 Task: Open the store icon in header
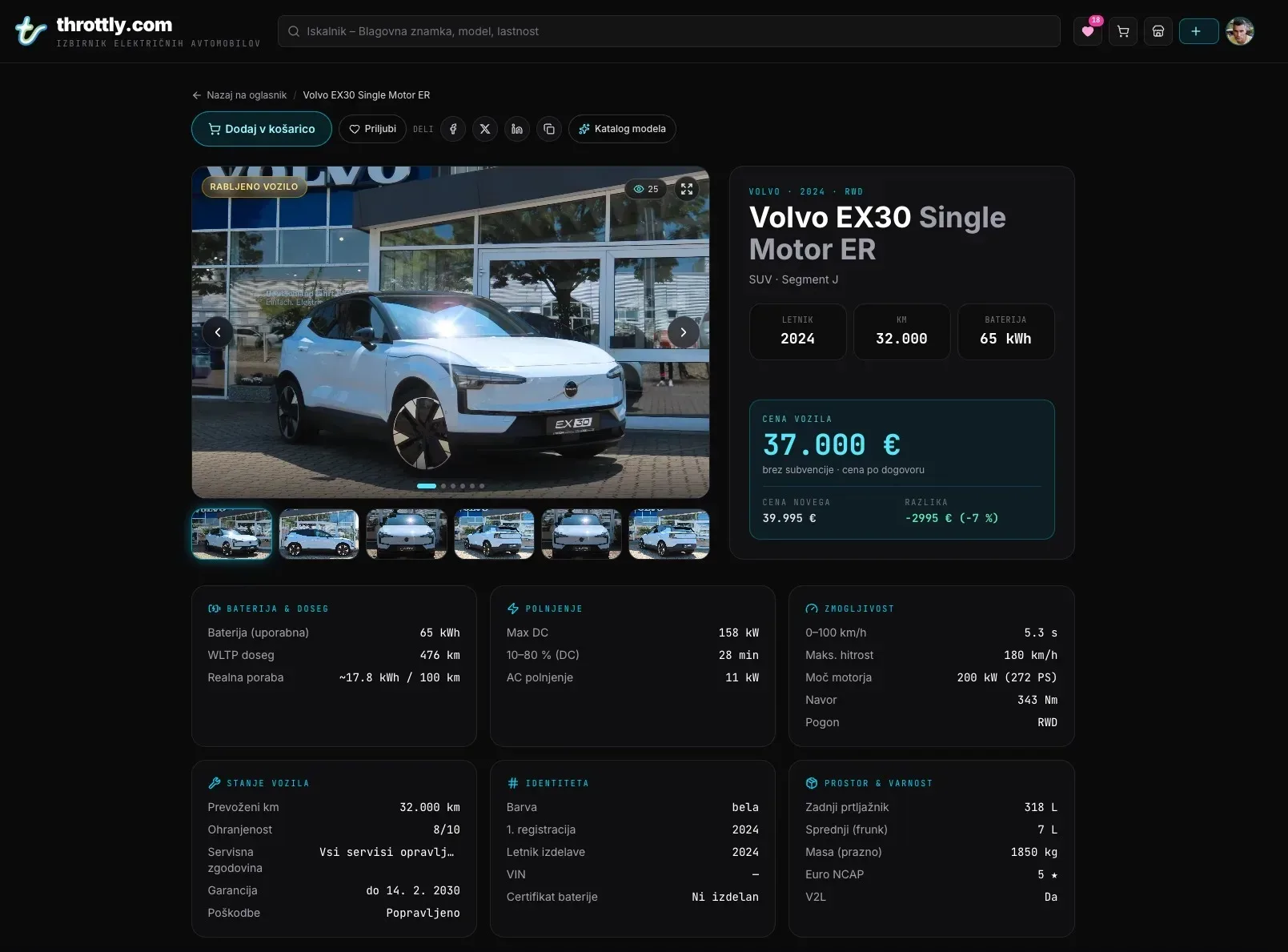pyautogui.click(x=1158, y=31)
